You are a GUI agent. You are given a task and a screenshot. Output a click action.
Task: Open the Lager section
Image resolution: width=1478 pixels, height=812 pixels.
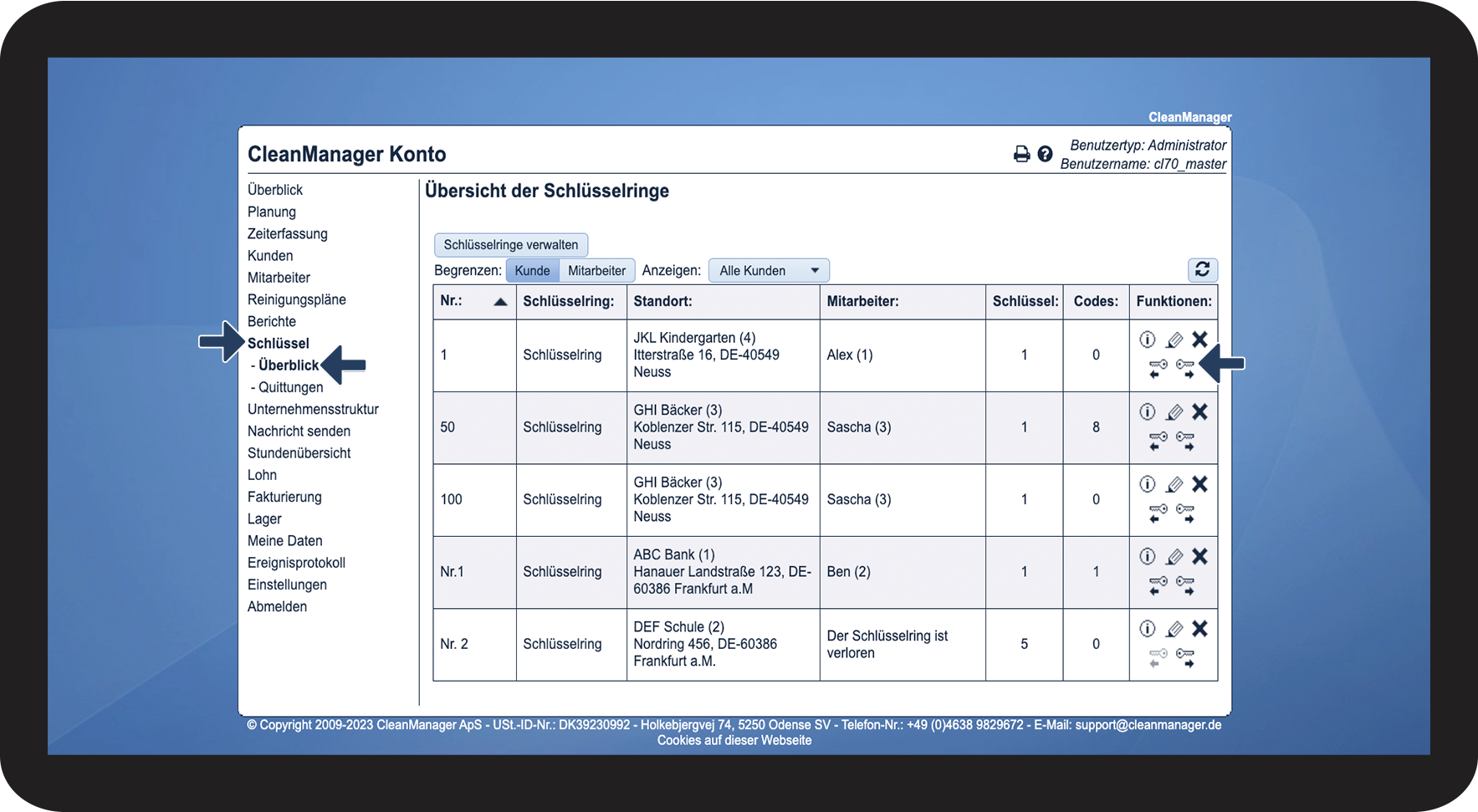point(264,518)
